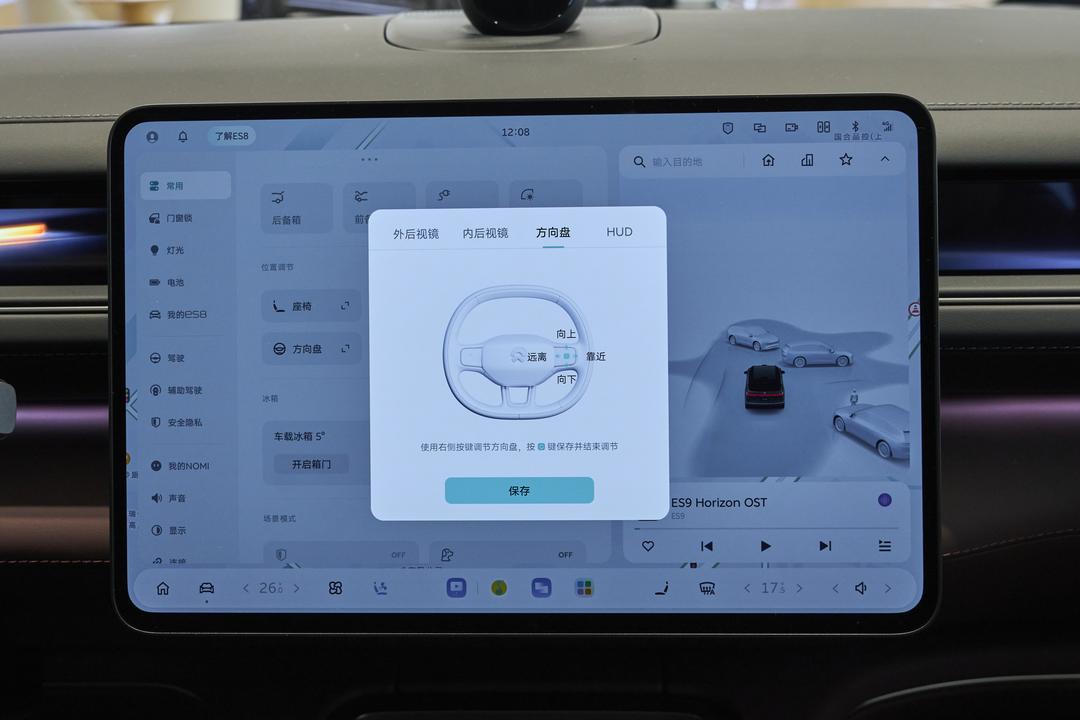1080x720 pixels.
Task: Switch to the 外后视镜 tab
Action: click(415, 234)
